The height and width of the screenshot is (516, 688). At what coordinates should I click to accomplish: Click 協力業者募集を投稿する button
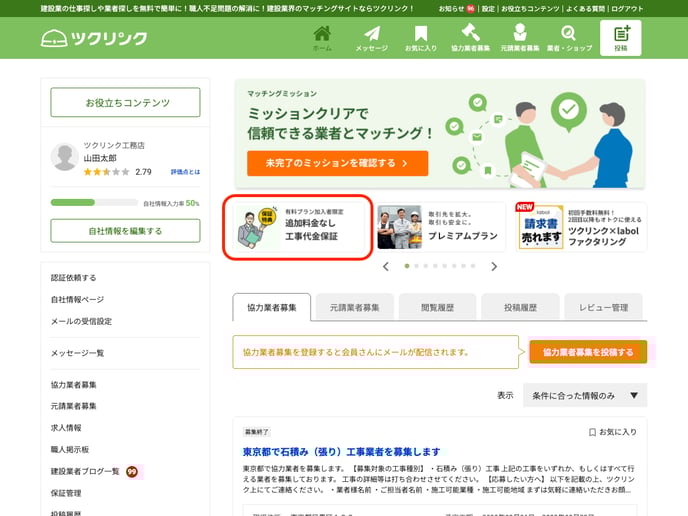click(588, 352)
